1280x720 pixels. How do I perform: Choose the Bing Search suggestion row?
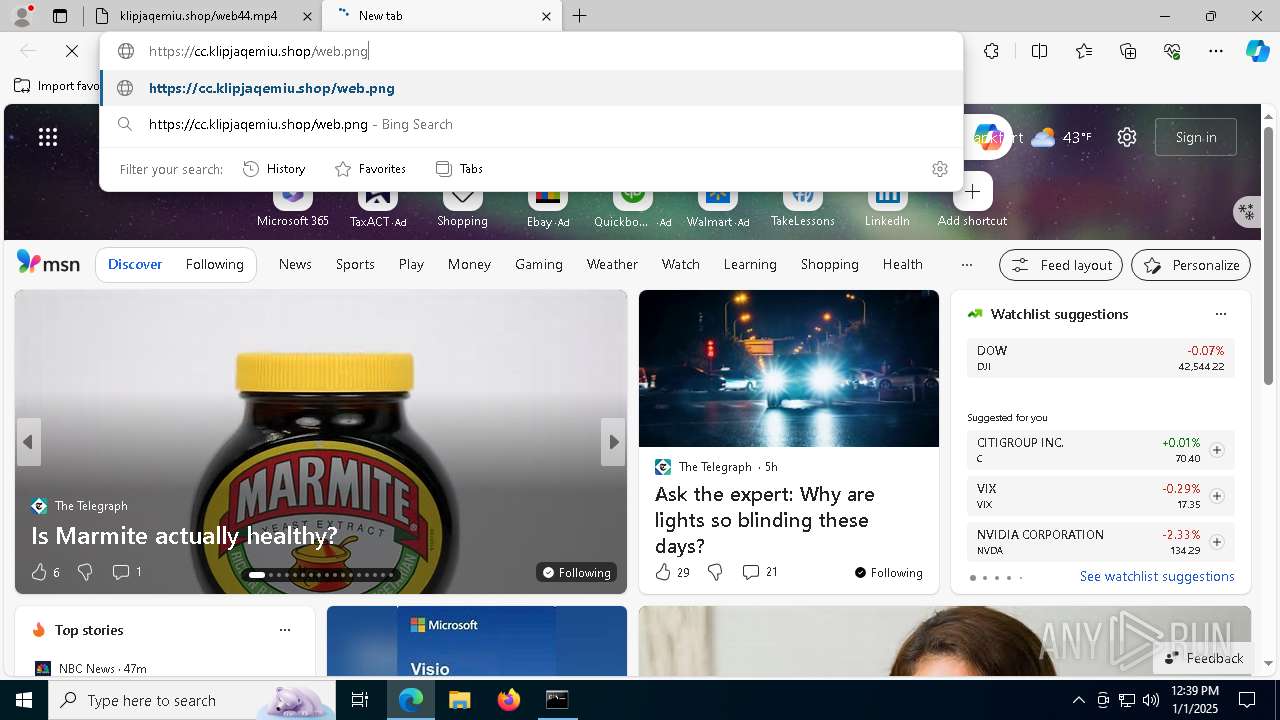[531, 124]
